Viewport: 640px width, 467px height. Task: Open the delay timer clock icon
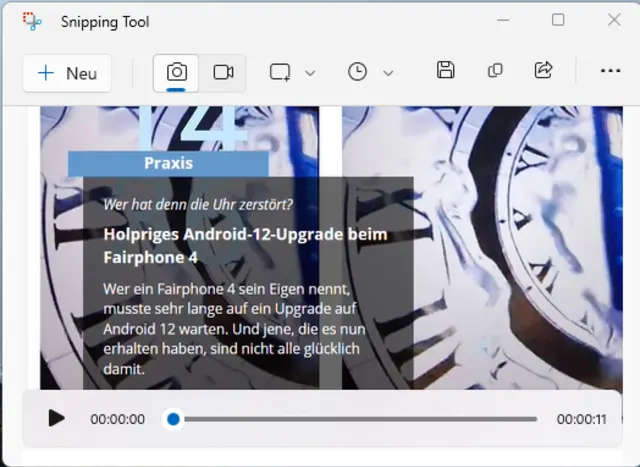(358, 72)
